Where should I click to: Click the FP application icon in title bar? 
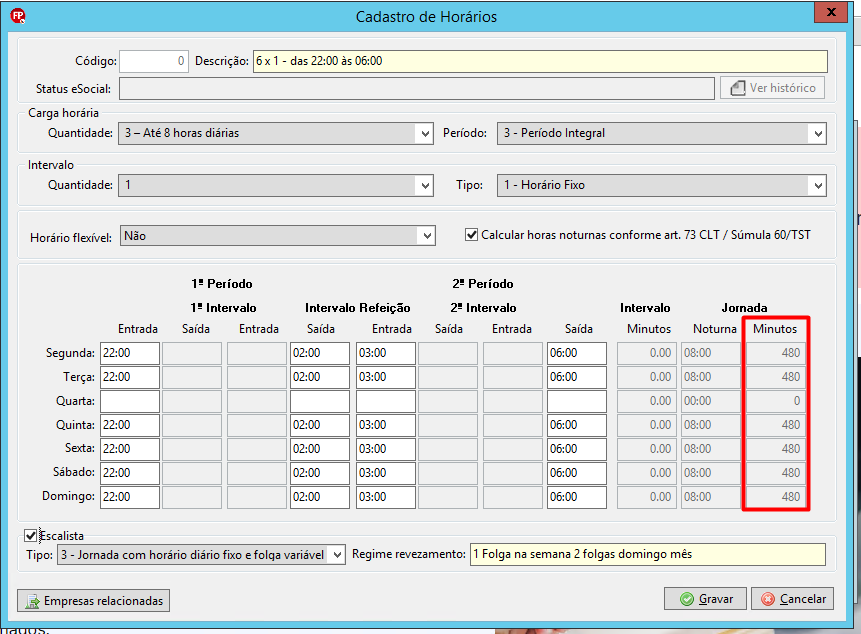coord(18,16)
